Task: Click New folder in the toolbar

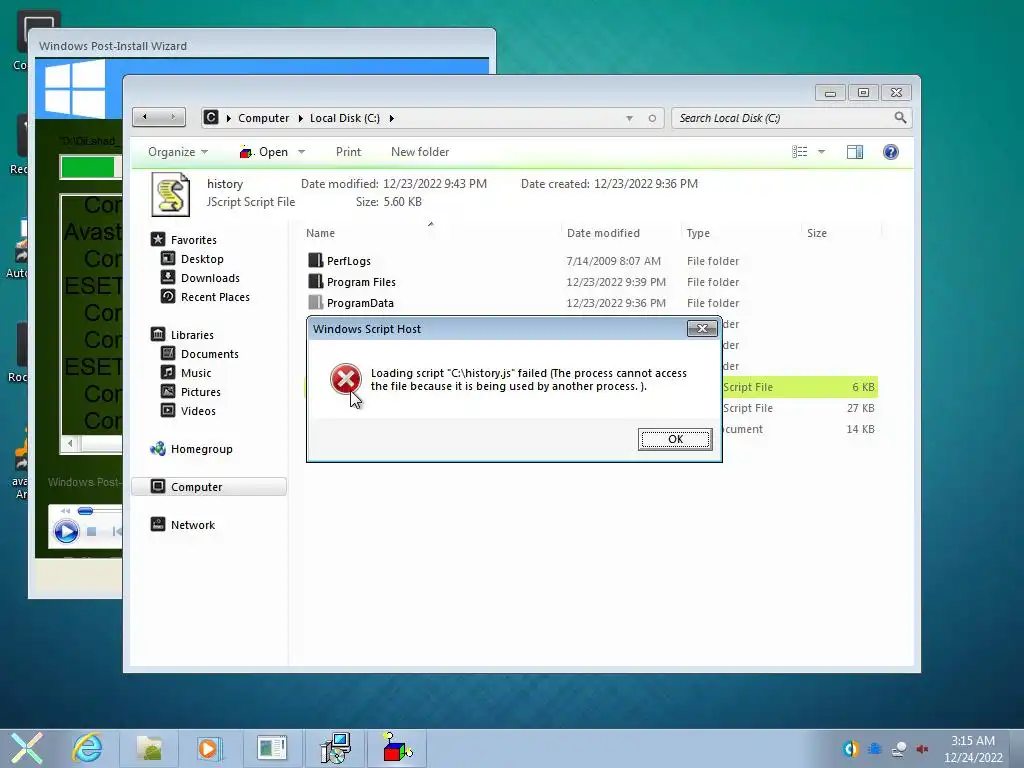Action: pyautogui.click(x=420, y=152)
